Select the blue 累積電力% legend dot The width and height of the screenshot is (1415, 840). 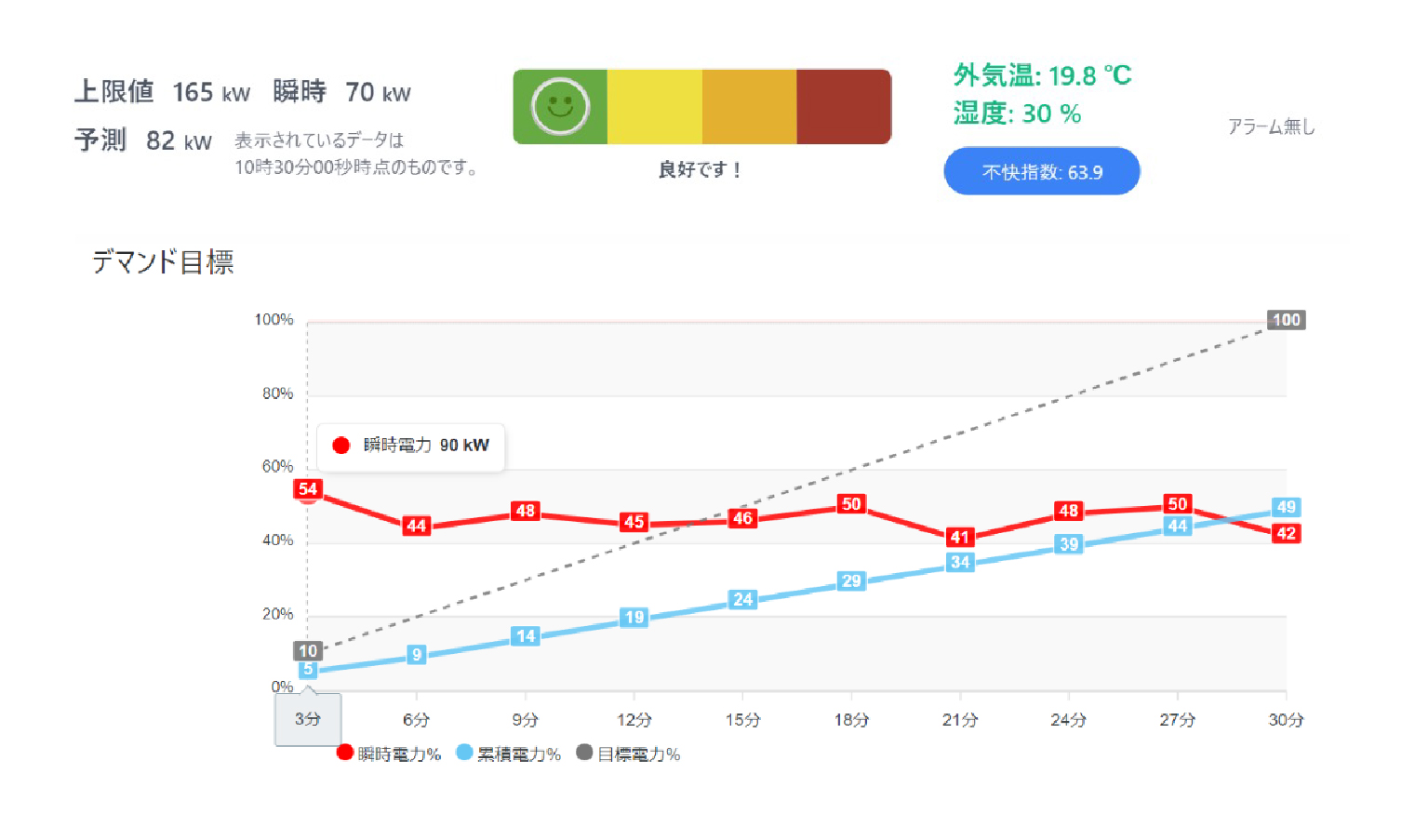click(x=462, y=753)
